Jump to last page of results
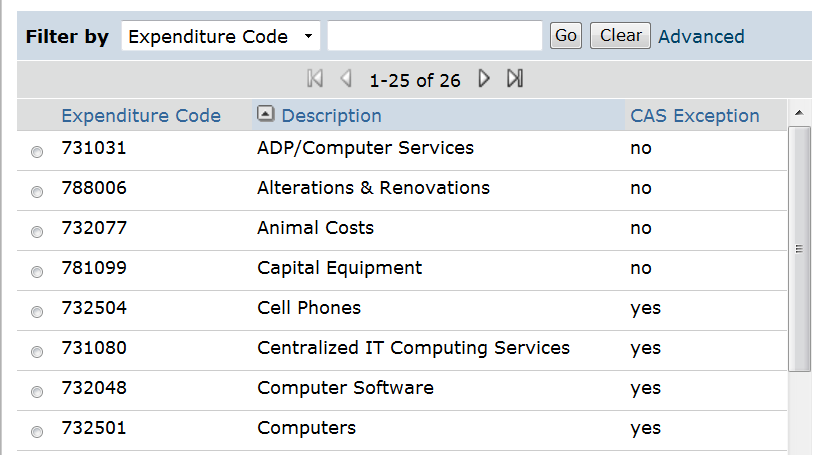The width and height of the screenshot is (814, 455). click(515, 79)
